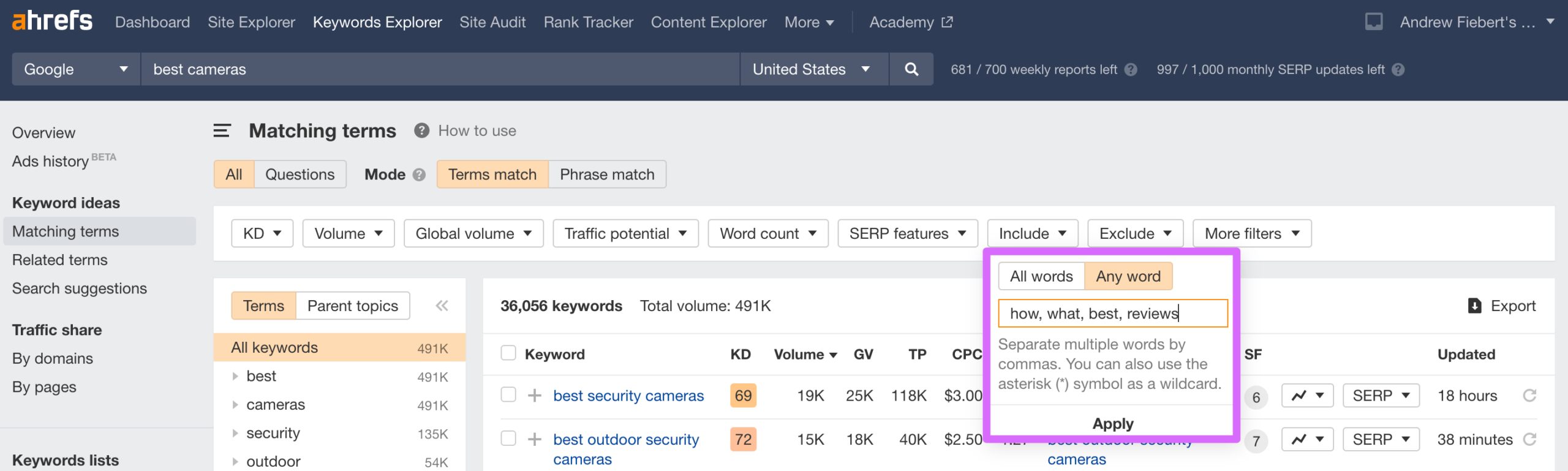Click help icon beside weekly reports left

[x=1131, y=70]
